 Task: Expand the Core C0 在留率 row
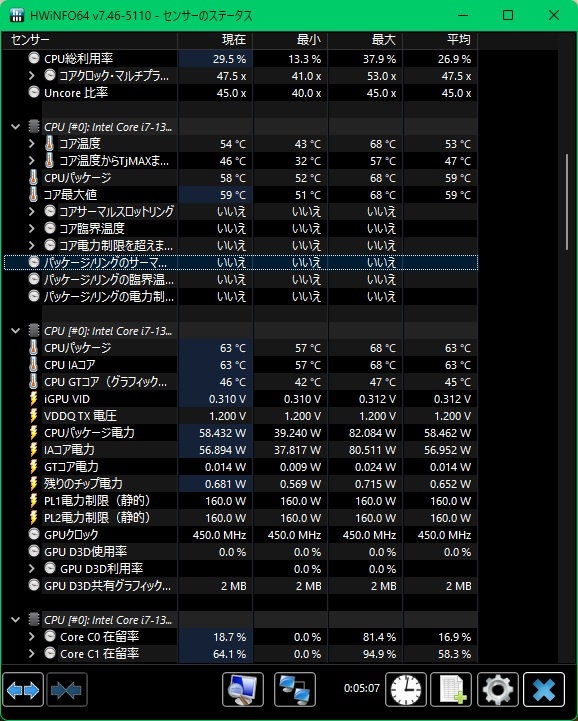pos(31,637)
